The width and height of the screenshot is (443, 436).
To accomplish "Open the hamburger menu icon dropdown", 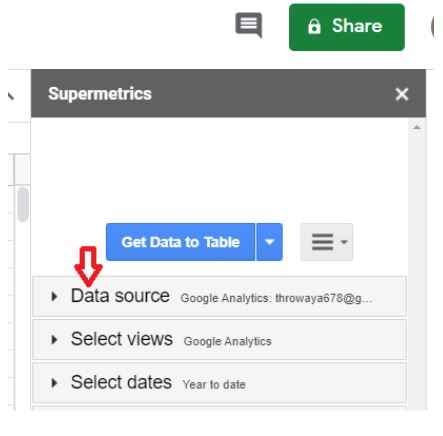I will point(327,242).
